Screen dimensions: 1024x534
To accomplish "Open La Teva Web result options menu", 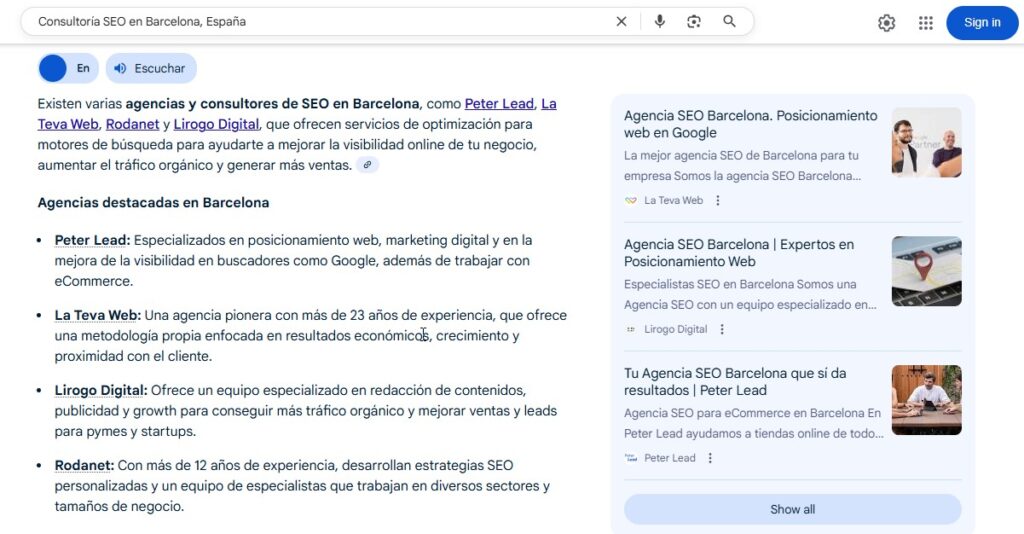I will [718, 200].
